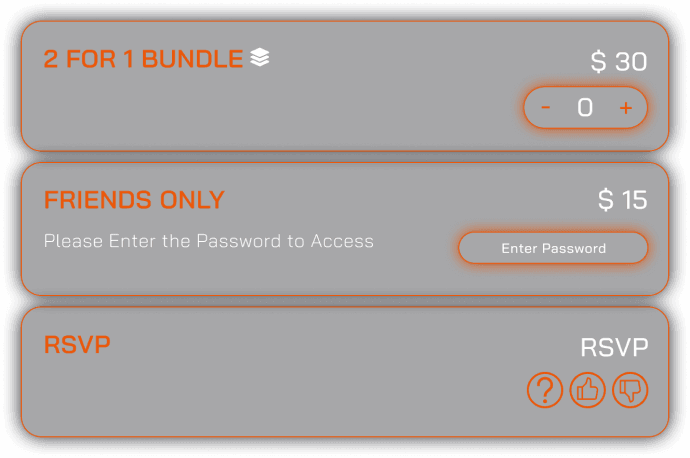690x458 pixels.
Task: Select the thumbs up RSVP icon
Action: click(587, 390)
